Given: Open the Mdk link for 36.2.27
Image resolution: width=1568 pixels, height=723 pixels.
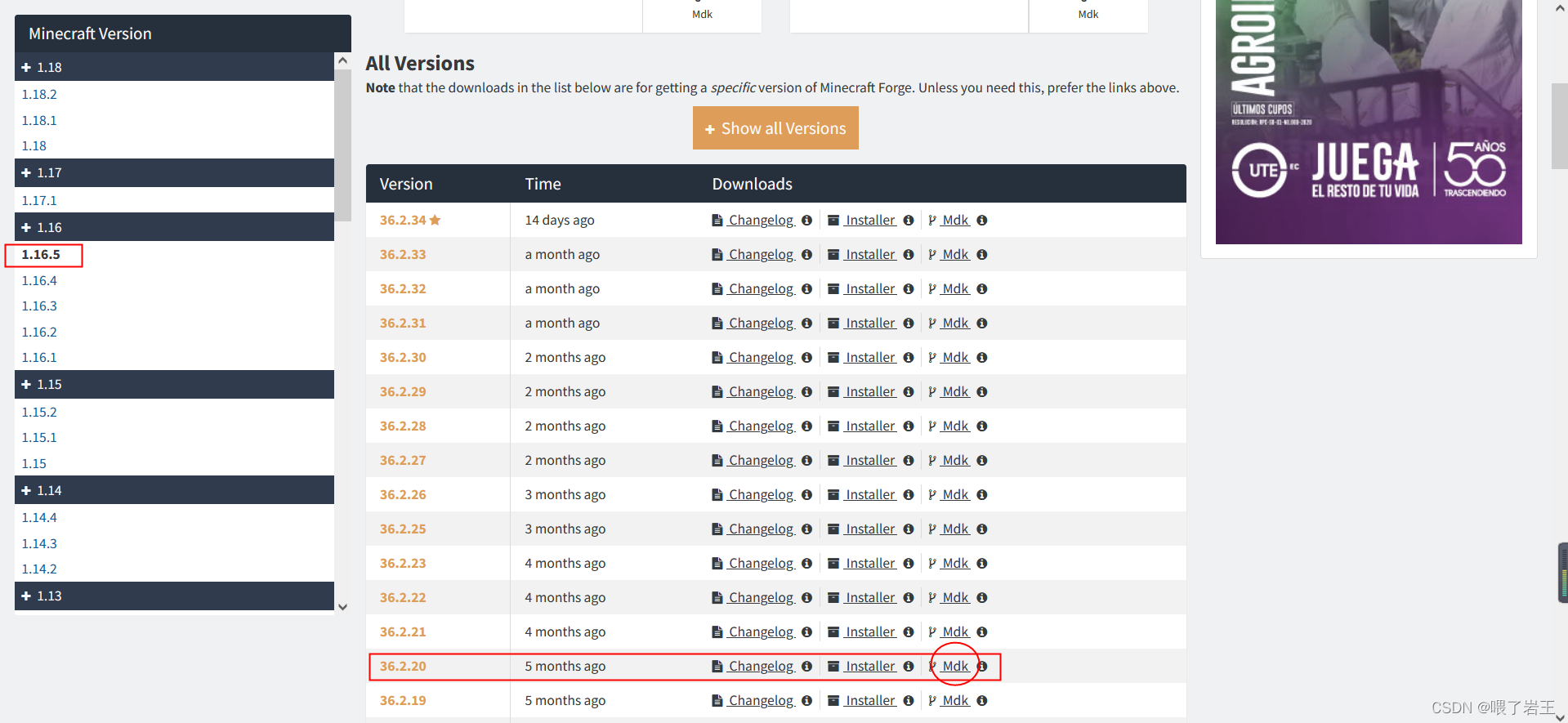Looking at the screenshot, I should click(955, 461).
